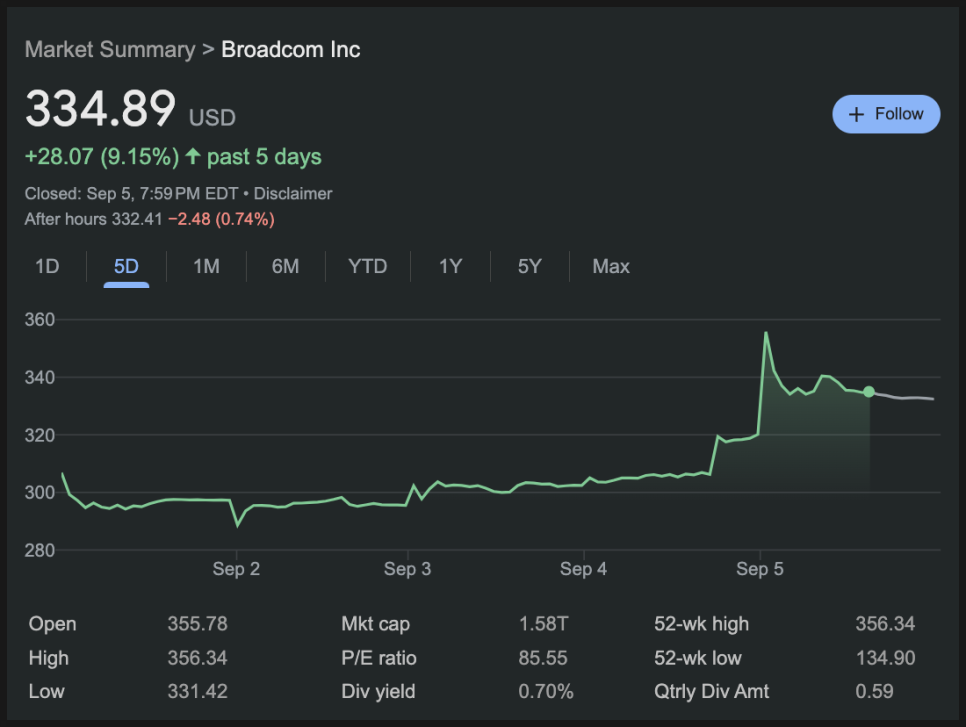Click the Follow button
Screen dimensions: 966x727
[x=886, y=114]
